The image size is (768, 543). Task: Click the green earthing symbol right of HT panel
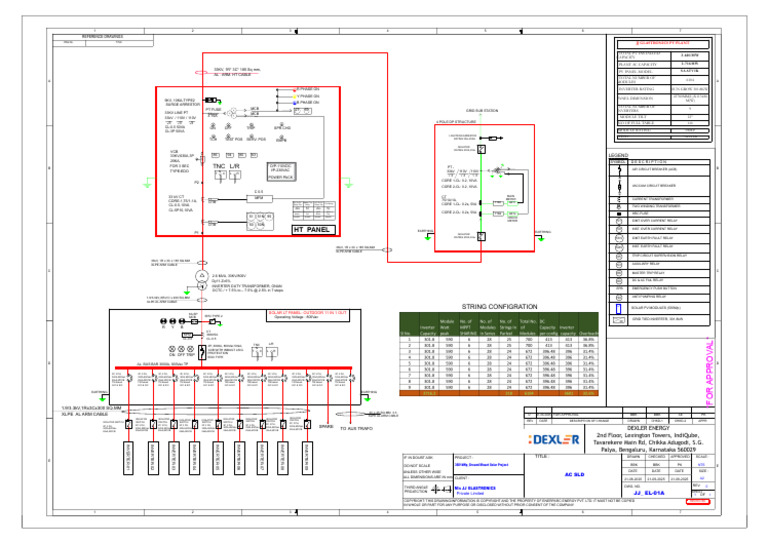348,184
